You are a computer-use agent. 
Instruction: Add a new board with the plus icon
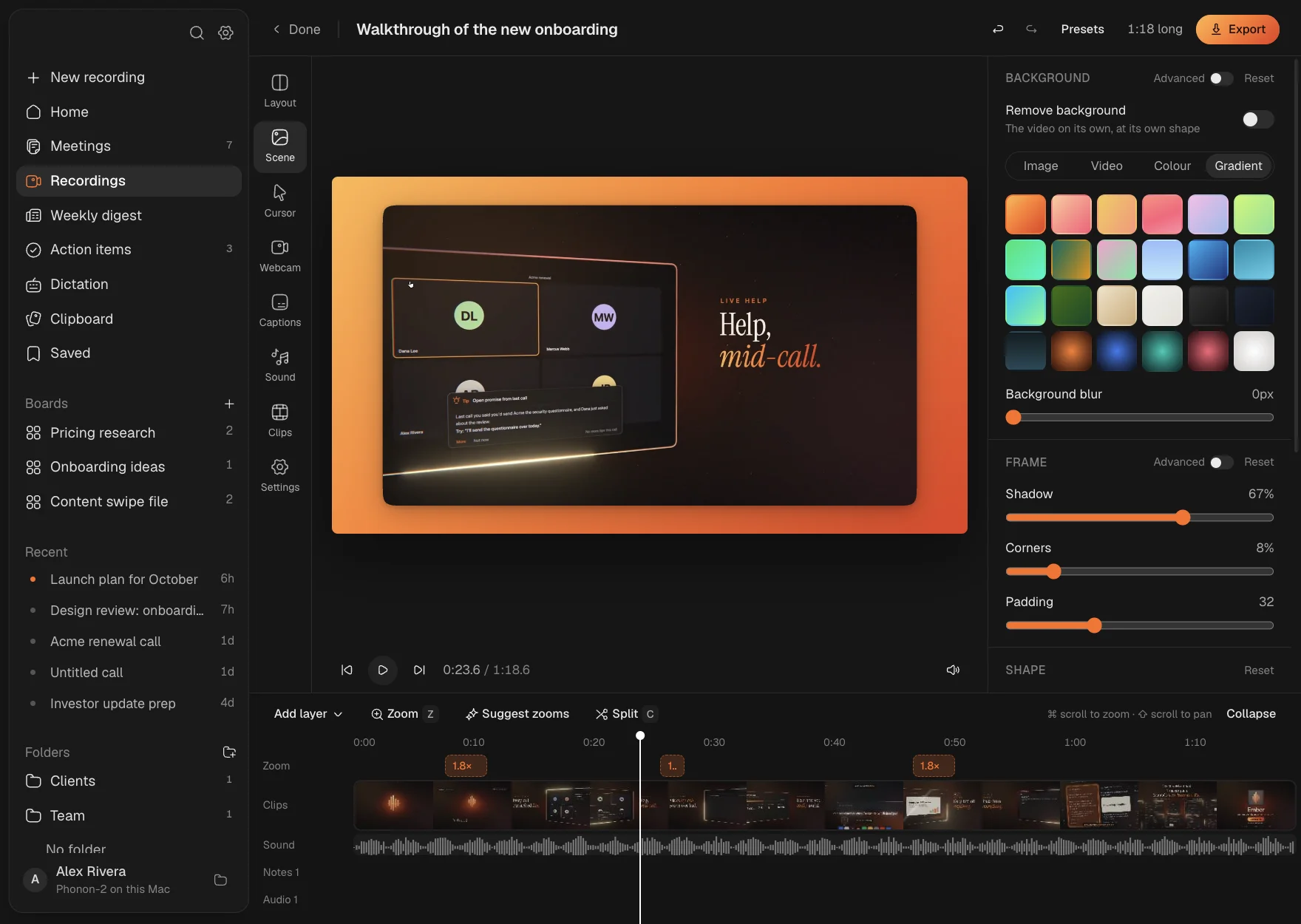(x=229, y=404)
